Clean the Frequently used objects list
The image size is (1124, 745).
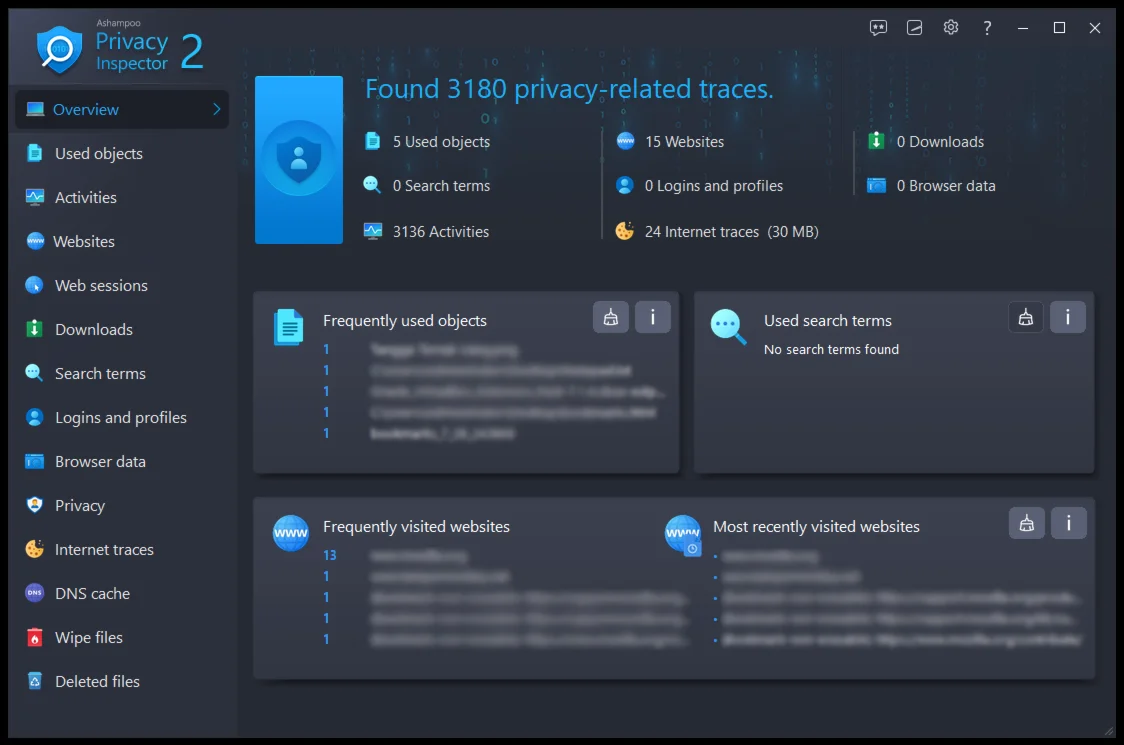pos(611,318)
